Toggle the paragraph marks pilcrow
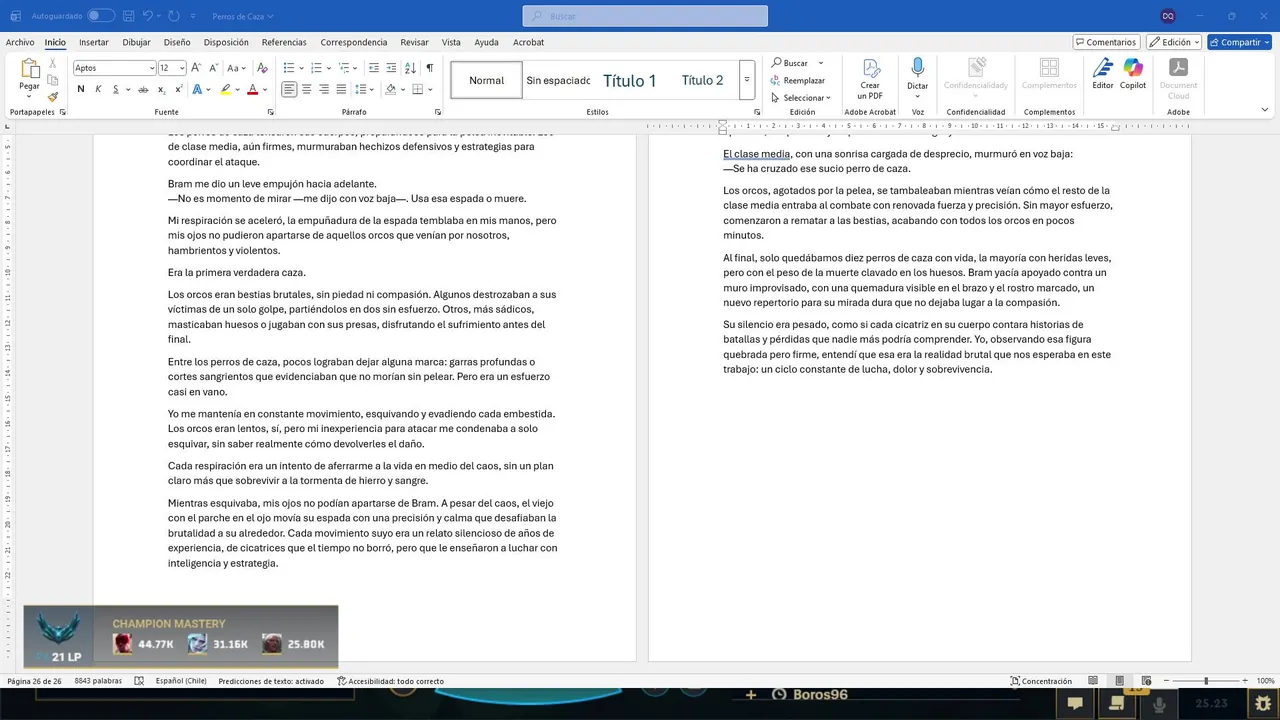The height and width of the screenshot is (720, 1280). tap(429, 68)
